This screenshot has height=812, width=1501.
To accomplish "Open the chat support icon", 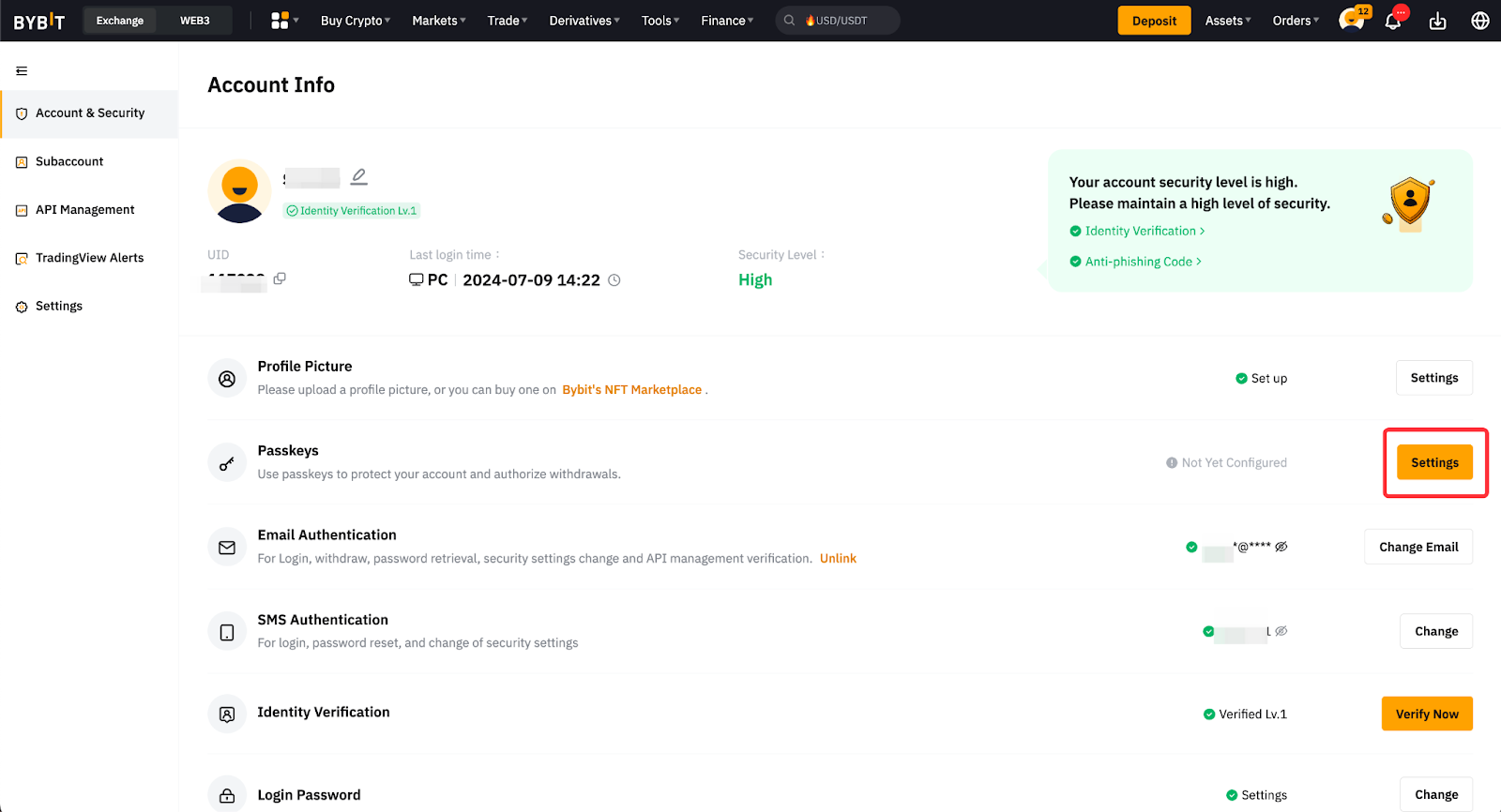I will (1351, 21).
